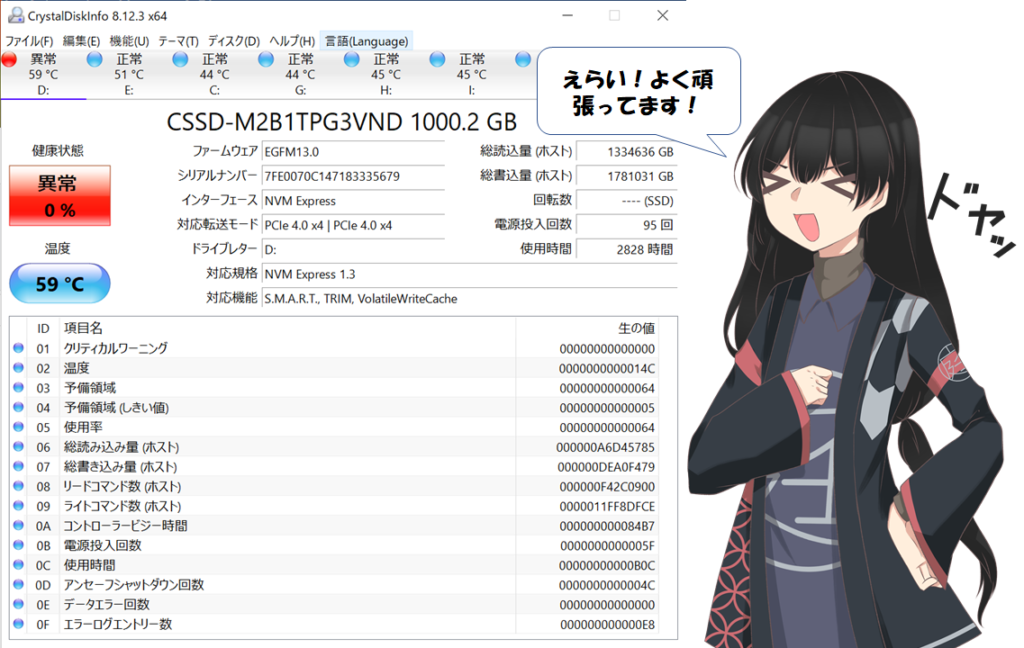The image size is (1024, 648).
Task: Click the status orb for データエラー回数 row
Action: click(18, 604)
